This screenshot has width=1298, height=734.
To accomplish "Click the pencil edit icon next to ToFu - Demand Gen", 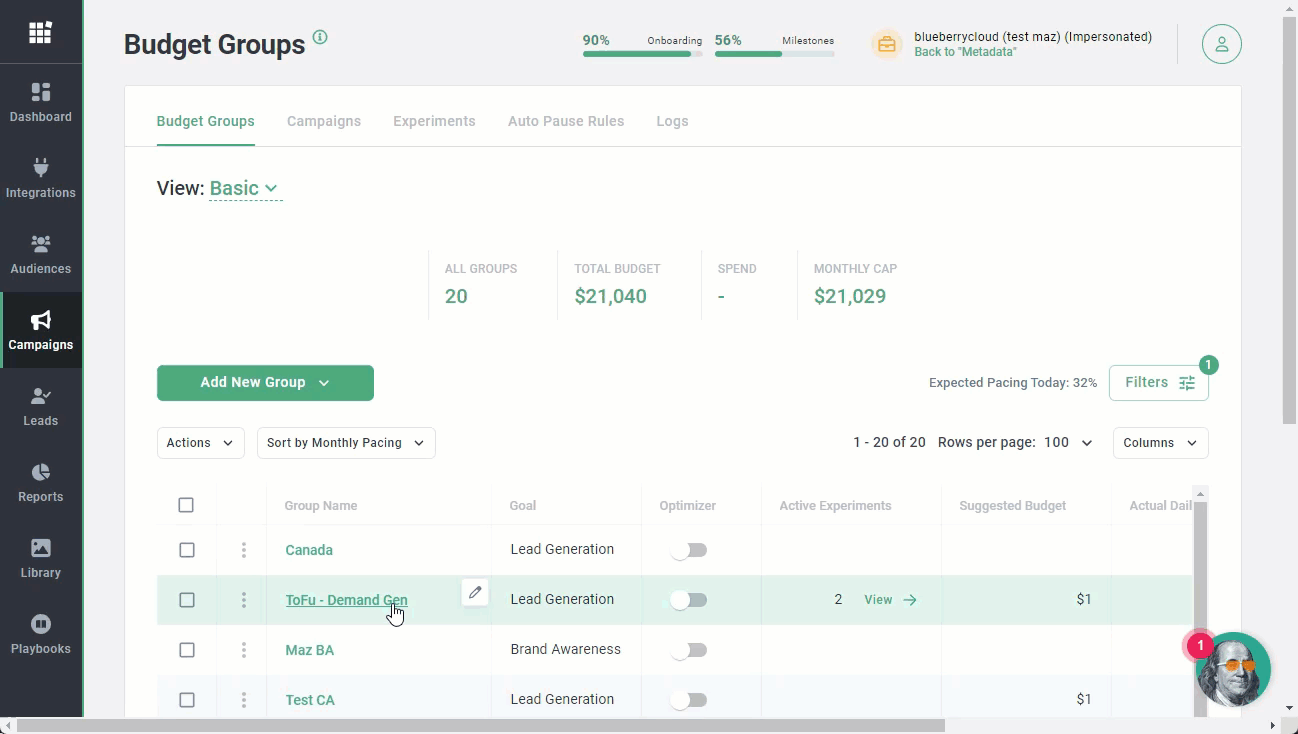I will [475, 592].
